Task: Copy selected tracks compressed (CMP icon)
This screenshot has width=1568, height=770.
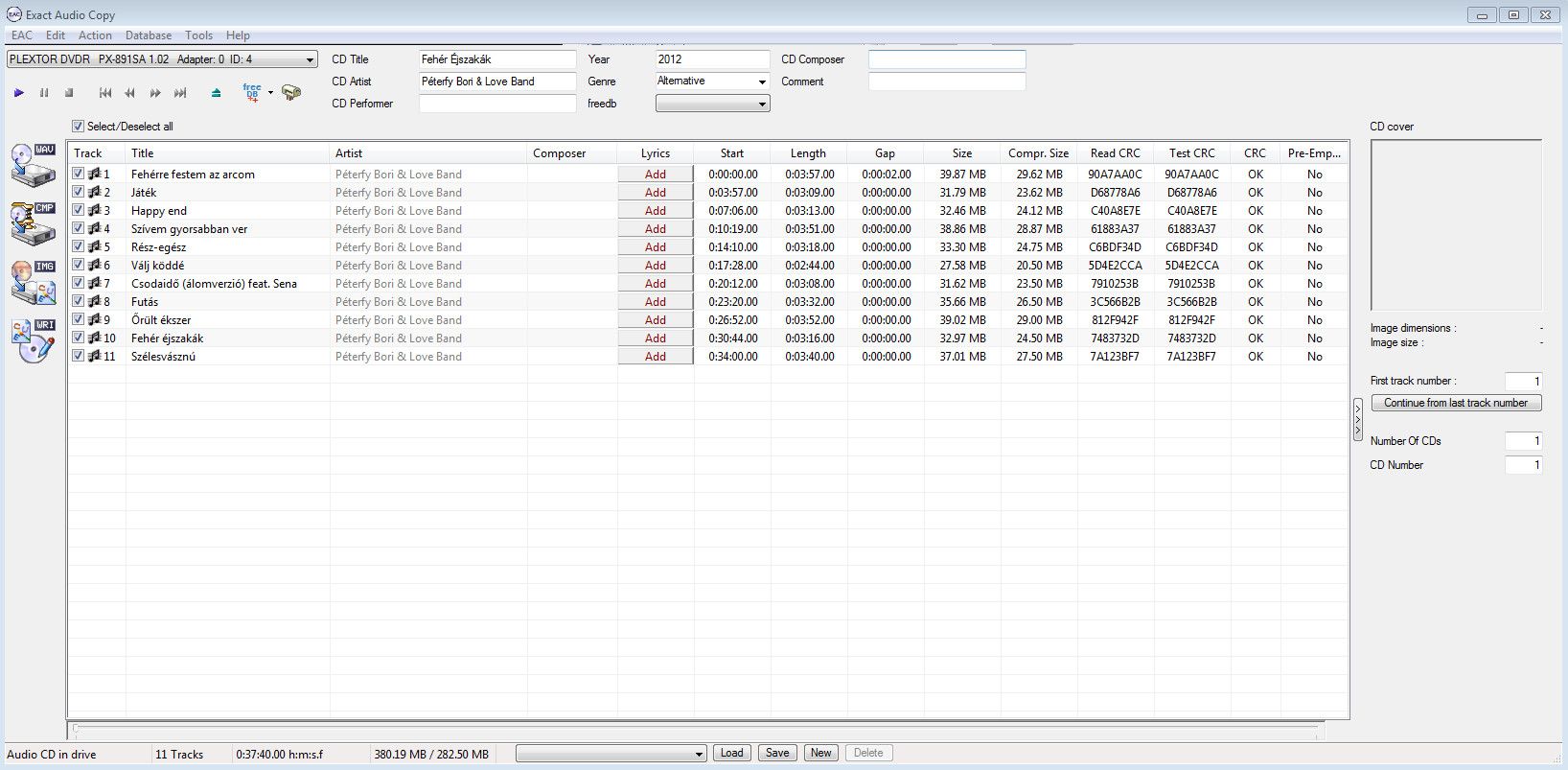Action: coord(34,222)
